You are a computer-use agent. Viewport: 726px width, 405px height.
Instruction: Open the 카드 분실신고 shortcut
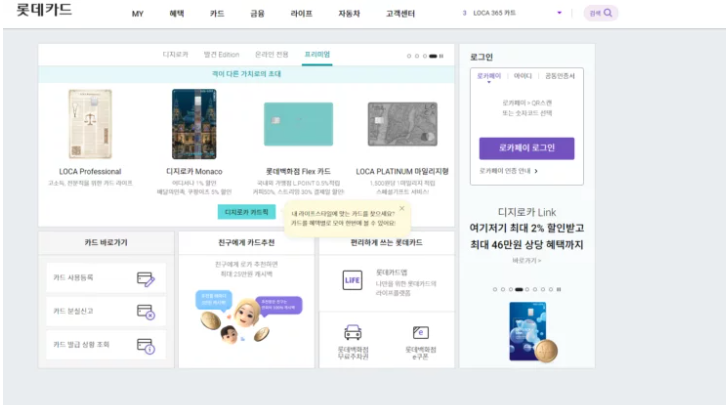pos(106,311)
